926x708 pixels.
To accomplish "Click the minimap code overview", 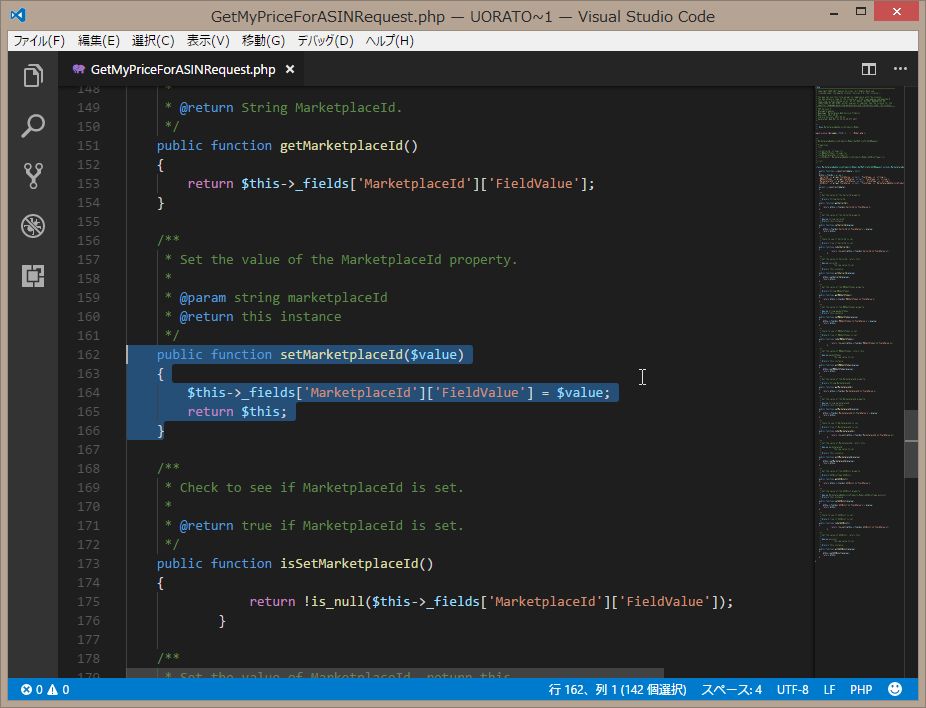I will tap(859, 324).
